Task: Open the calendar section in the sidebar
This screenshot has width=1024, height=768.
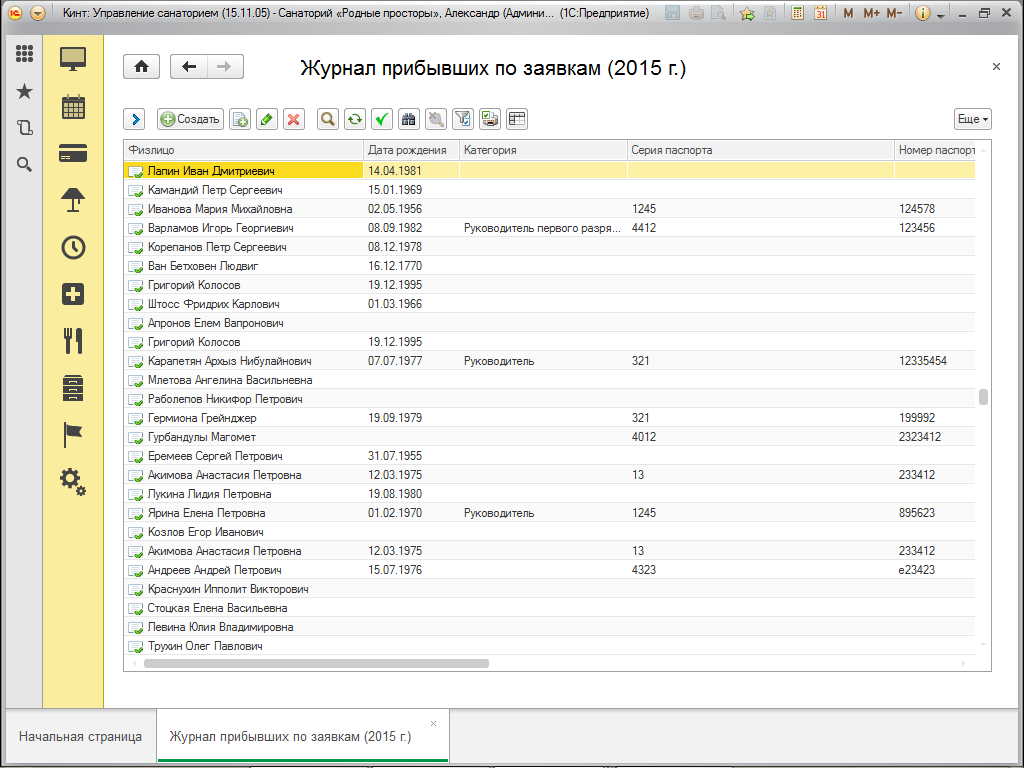Action: pyautogui.click(x=73, y=106)
